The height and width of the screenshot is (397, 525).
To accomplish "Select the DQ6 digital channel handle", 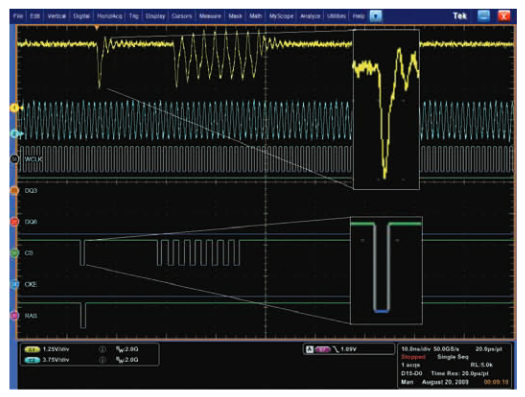I will pyautogui.click(x=14, y=222).
